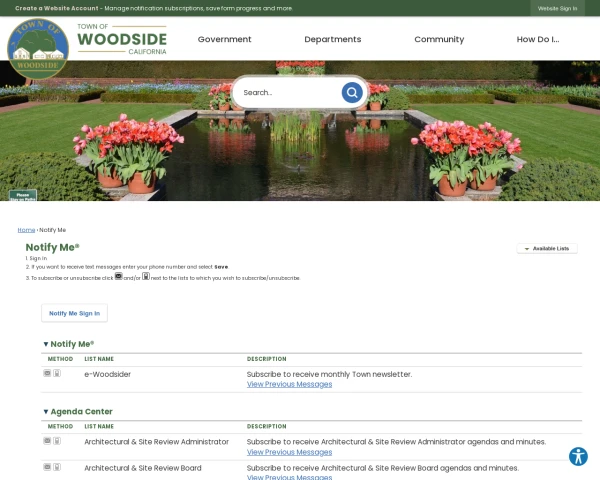Click into the Search input field
The width and height of the screenshot is (600, 480).
(291, 92)
